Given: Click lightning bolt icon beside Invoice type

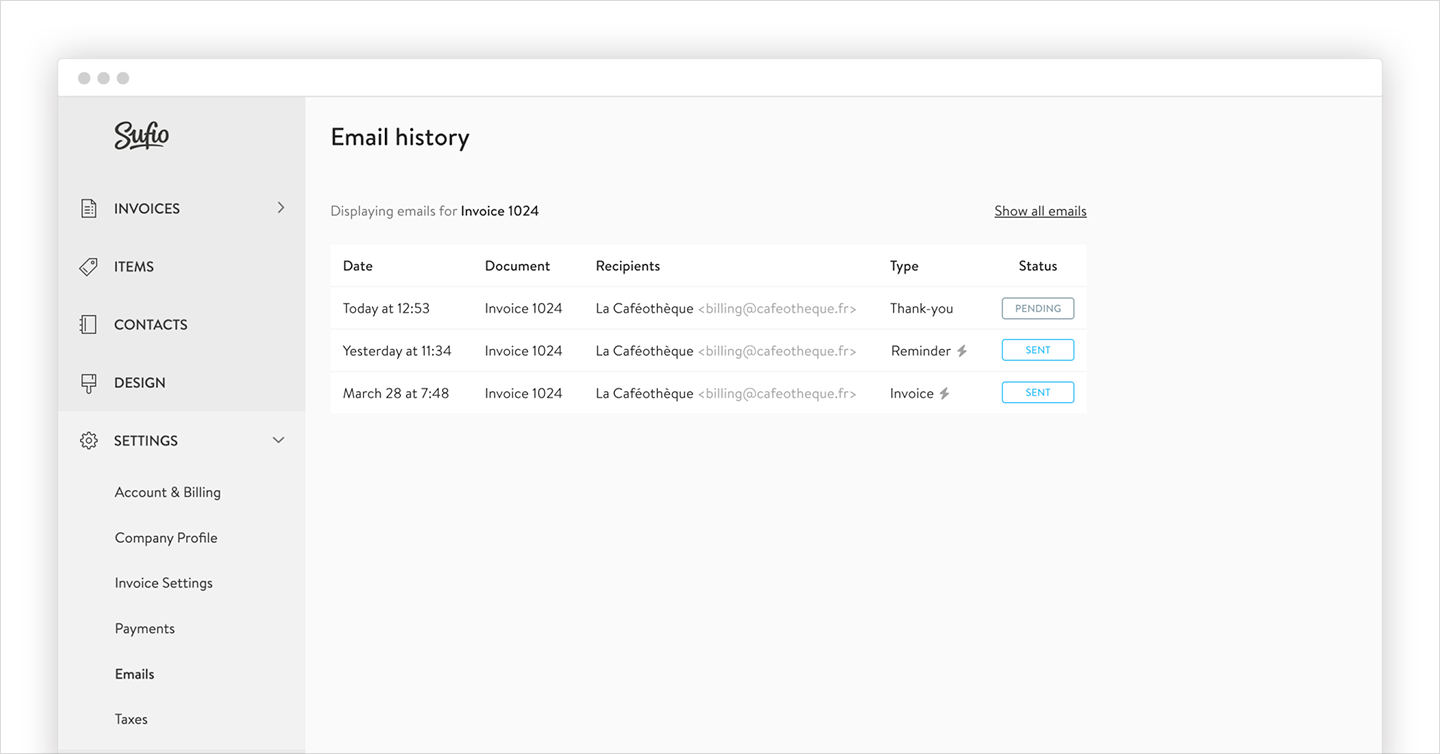Looking at the screenshot, I should (x=944, y=394).
